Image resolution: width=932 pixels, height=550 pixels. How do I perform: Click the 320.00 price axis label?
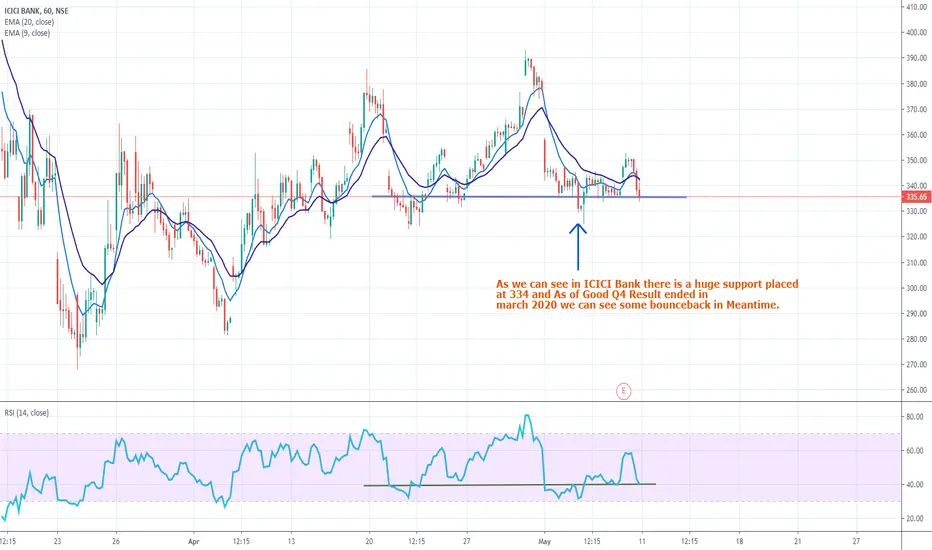tap(916, 237)
